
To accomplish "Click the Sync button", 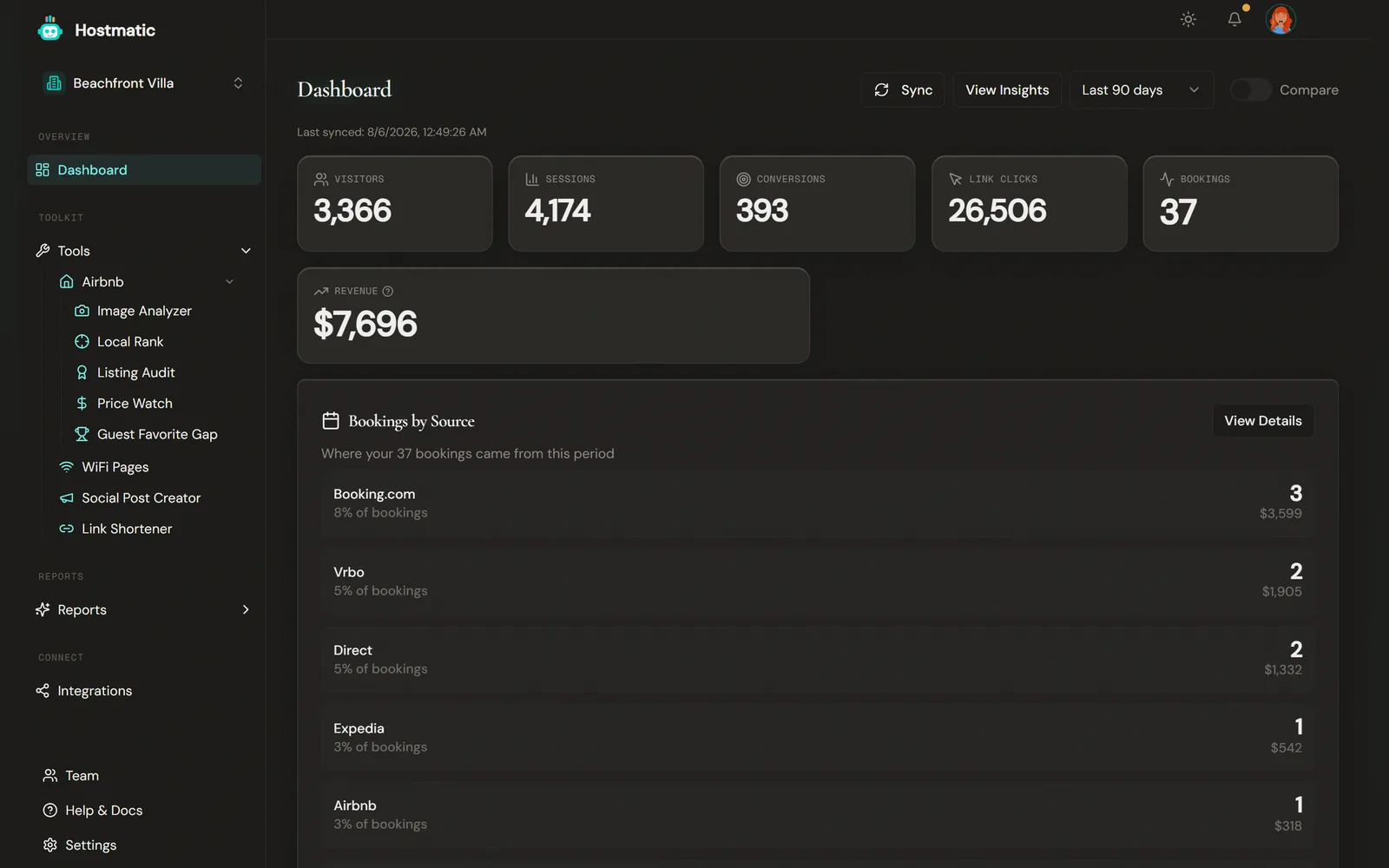I will pyautogui.click(x=903, y=90).
